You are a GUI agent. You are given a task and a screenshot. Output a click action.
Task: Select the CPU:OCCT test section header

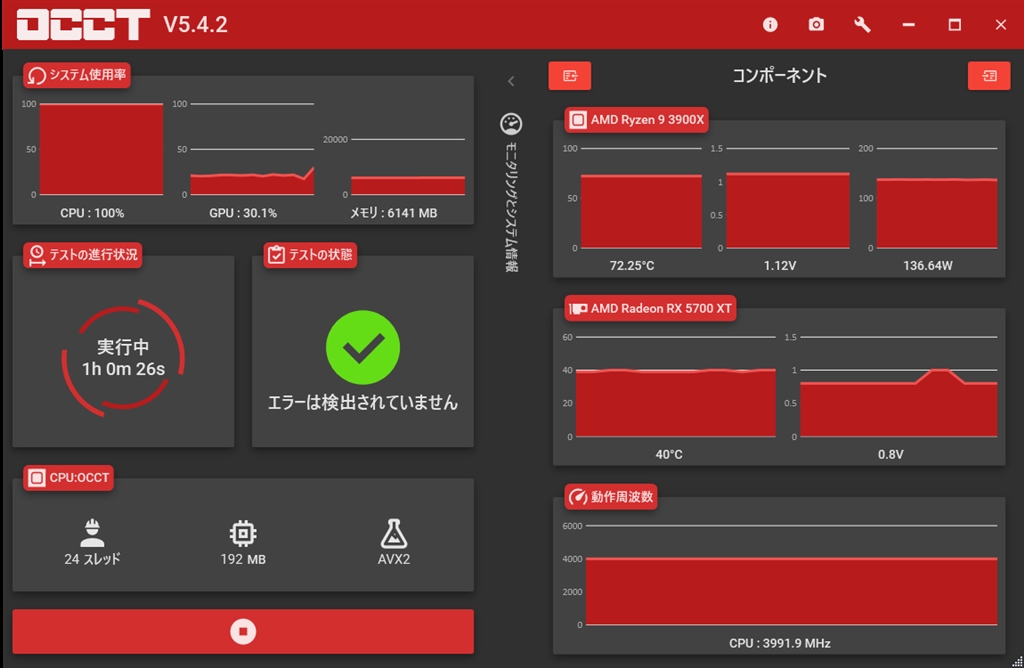coord(69,478)
